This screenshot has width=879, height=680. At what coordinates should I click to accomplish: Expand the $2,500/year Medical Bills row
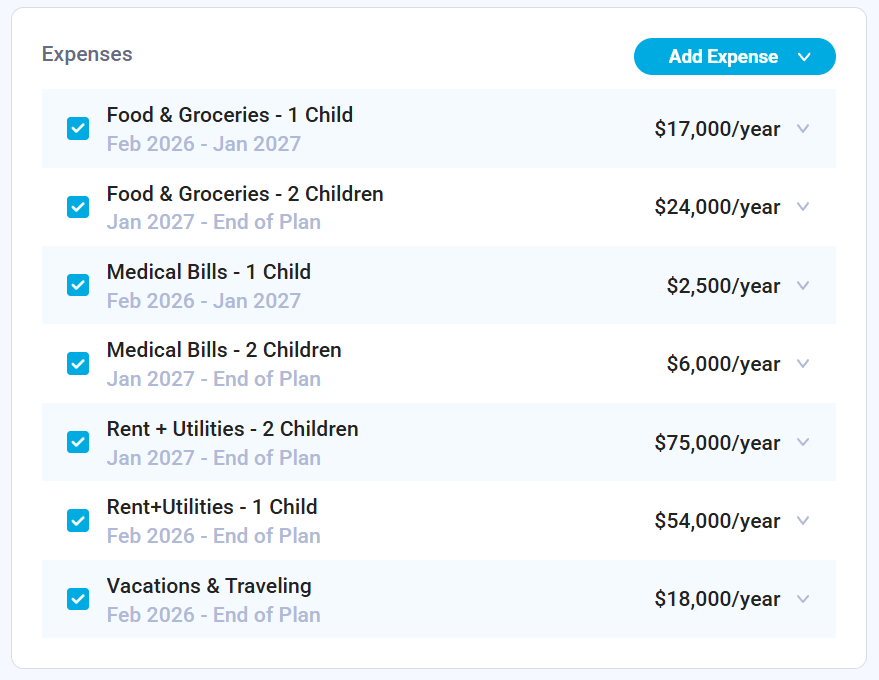802,286
